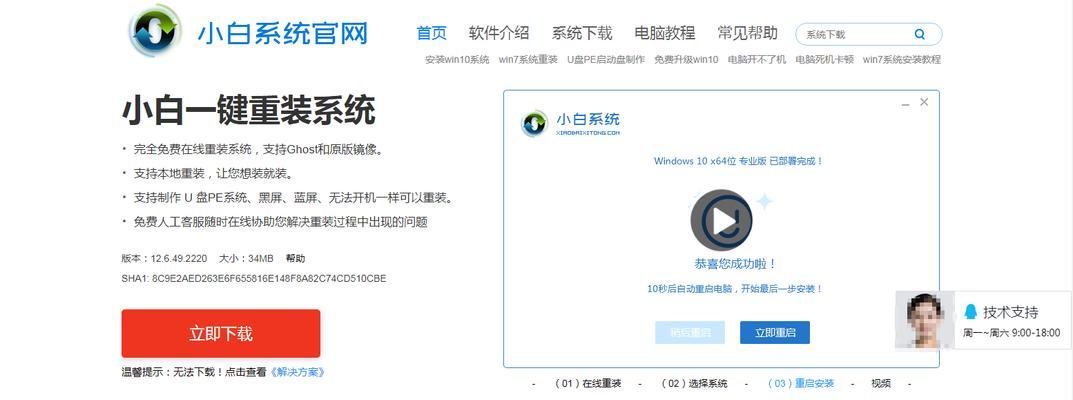Screen dimensions: 1073x400
Task: Click the 10秒后自动重启电脑 notice text
Action: (736, 289)
